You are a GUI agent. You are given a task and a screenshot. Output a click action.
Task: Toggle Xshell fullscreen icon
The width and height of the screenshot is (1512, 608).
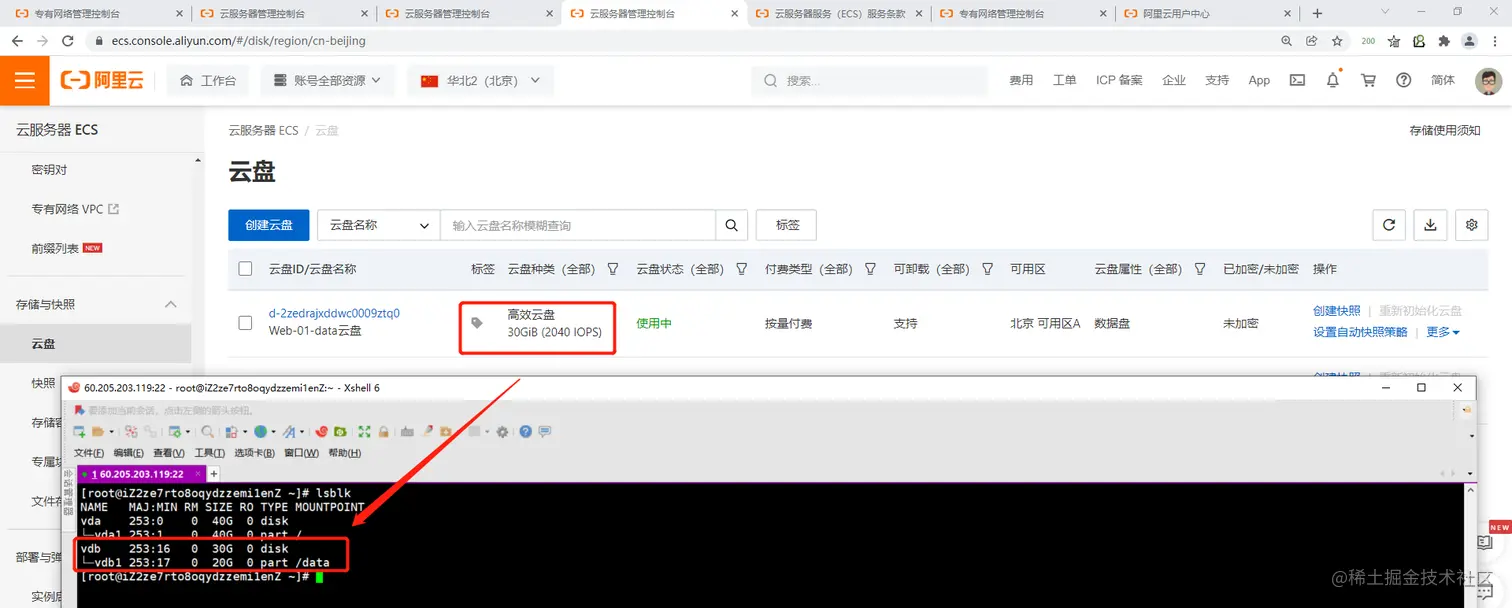click(364, 432)
